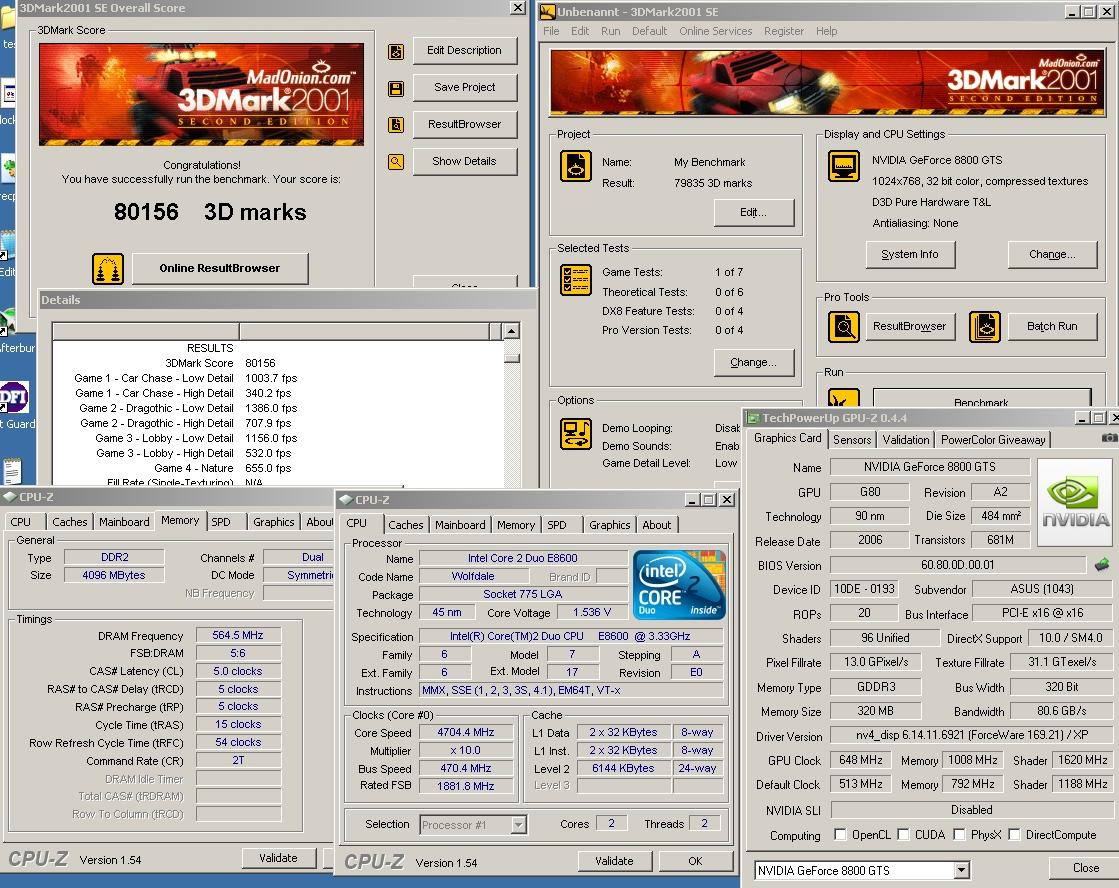Click the Edit Description button

465,51
